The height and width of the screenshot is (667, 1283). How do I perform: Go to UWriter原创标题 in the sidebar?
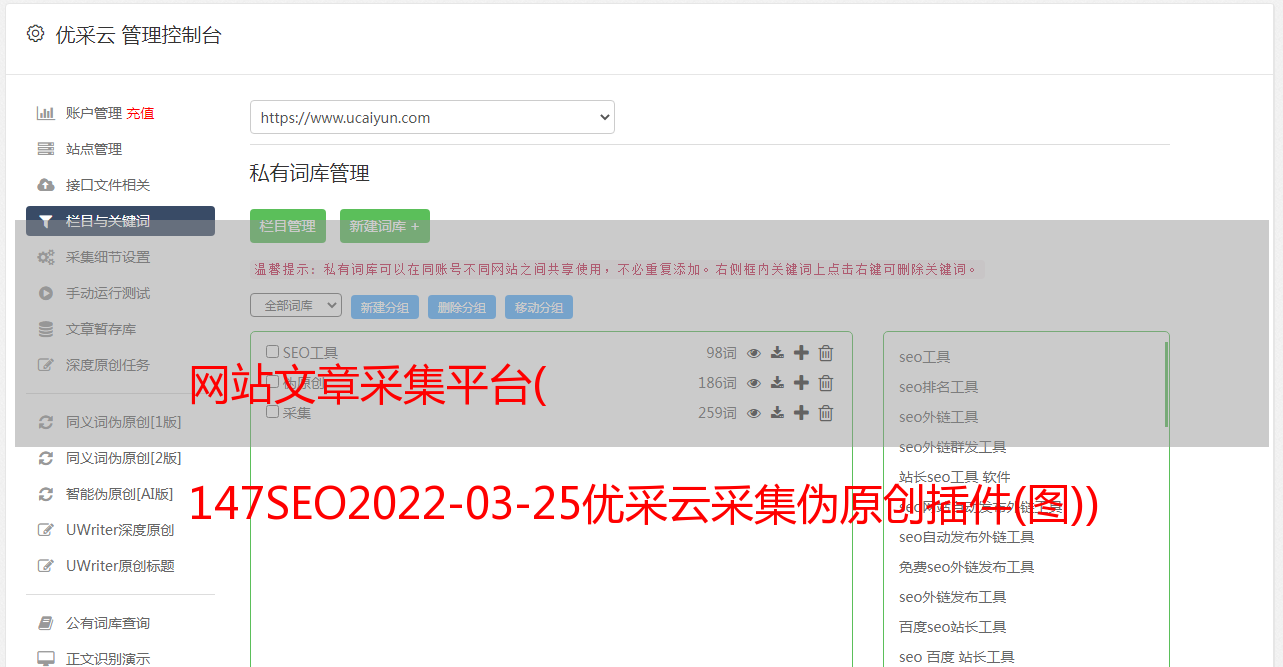tap(120, 566)
